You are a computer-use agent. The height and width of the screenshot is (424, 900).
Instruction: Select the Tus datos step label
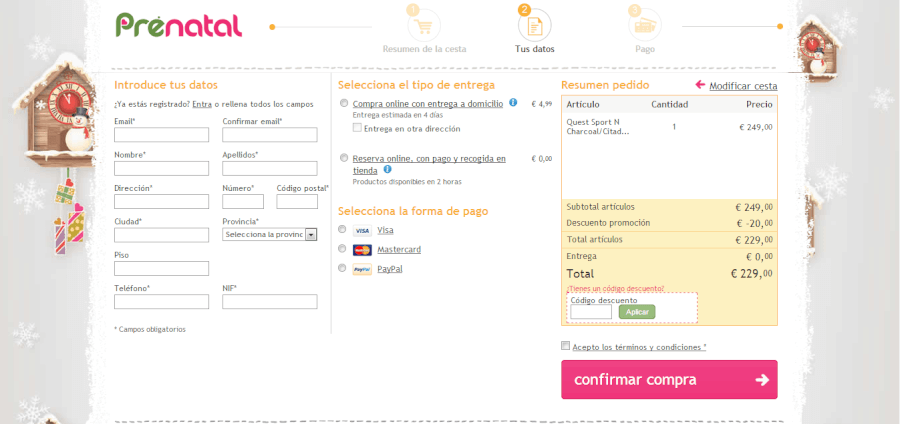535,49
